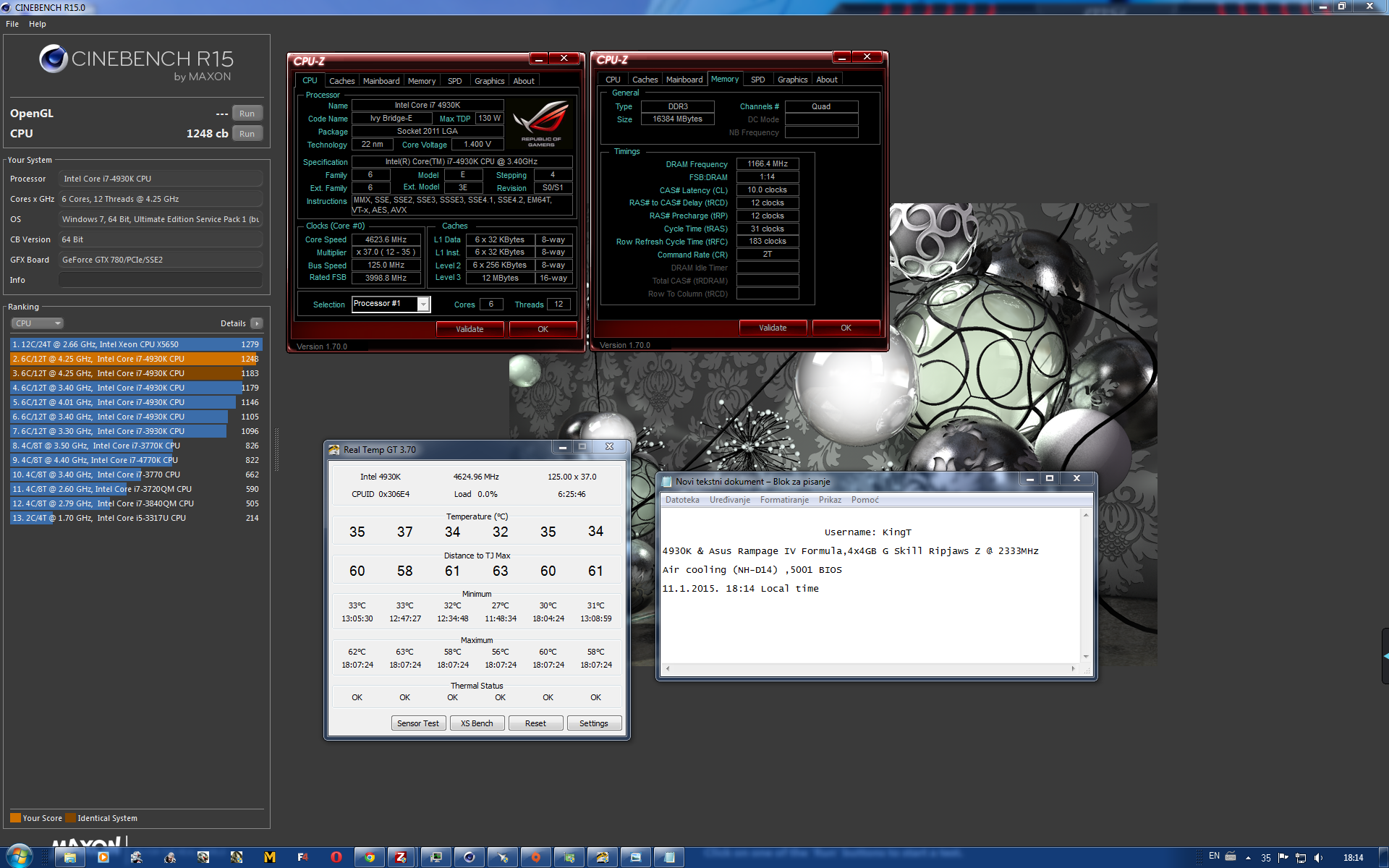Open the Action Center flag icon

(1283, 858)
